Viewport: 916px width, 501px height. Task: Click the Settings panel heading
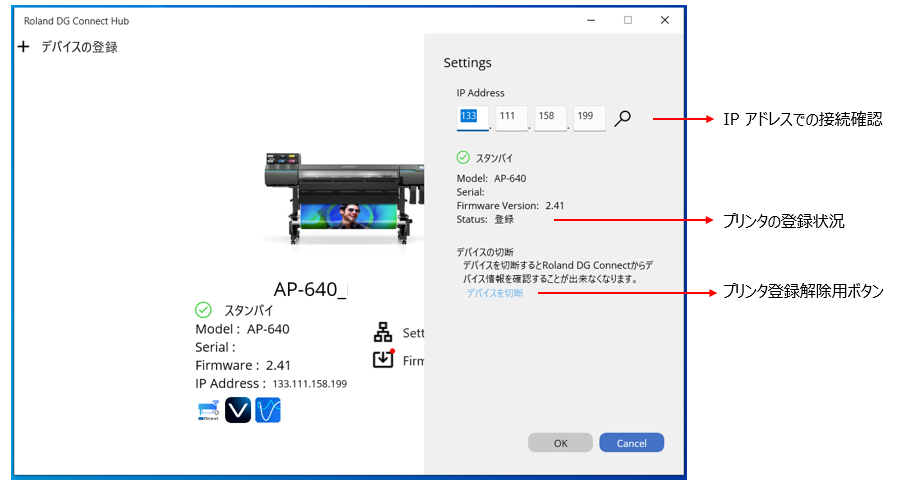[x=467, y=63]
